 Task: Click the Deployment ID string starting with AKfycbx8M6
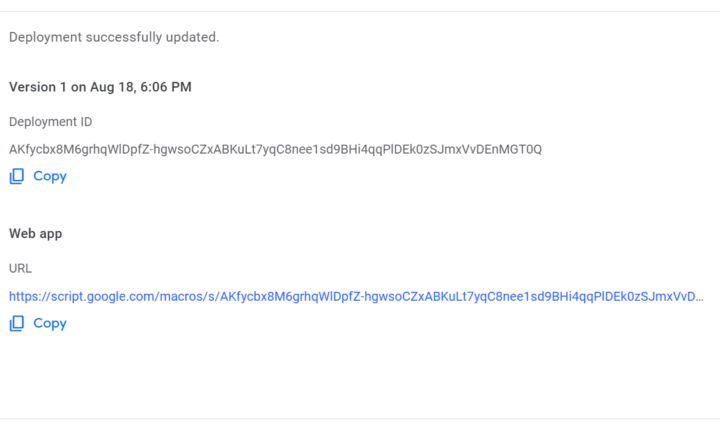coord(275,149)
